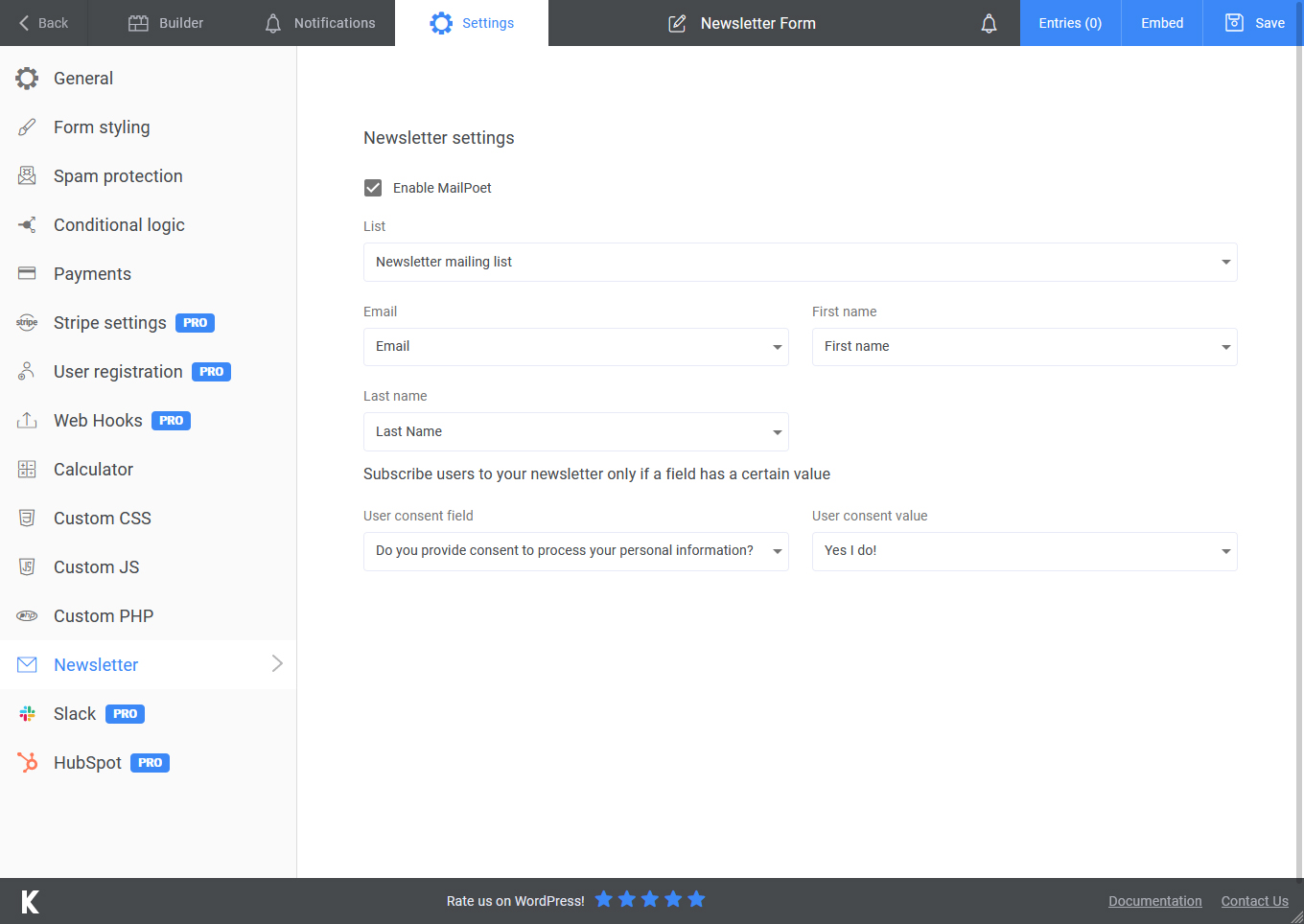Open the Spam protection settings section

pyautogui.click(x=148, y=176)
